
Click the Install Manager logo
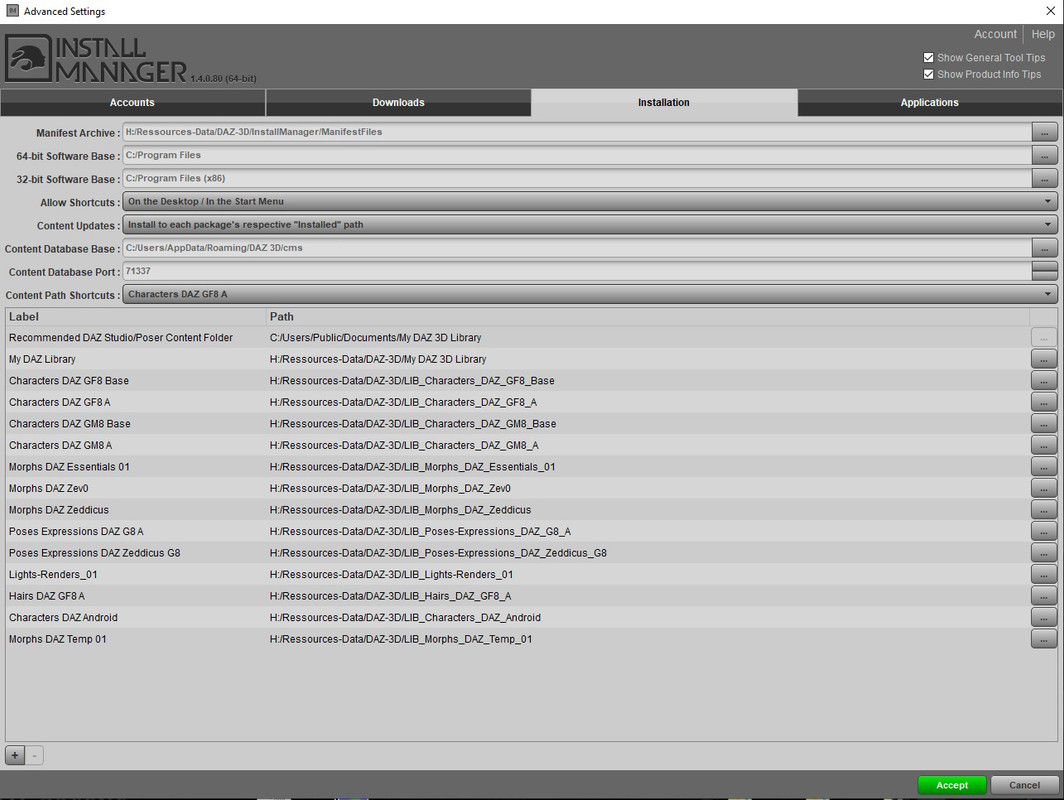click(x=96, y=59)
